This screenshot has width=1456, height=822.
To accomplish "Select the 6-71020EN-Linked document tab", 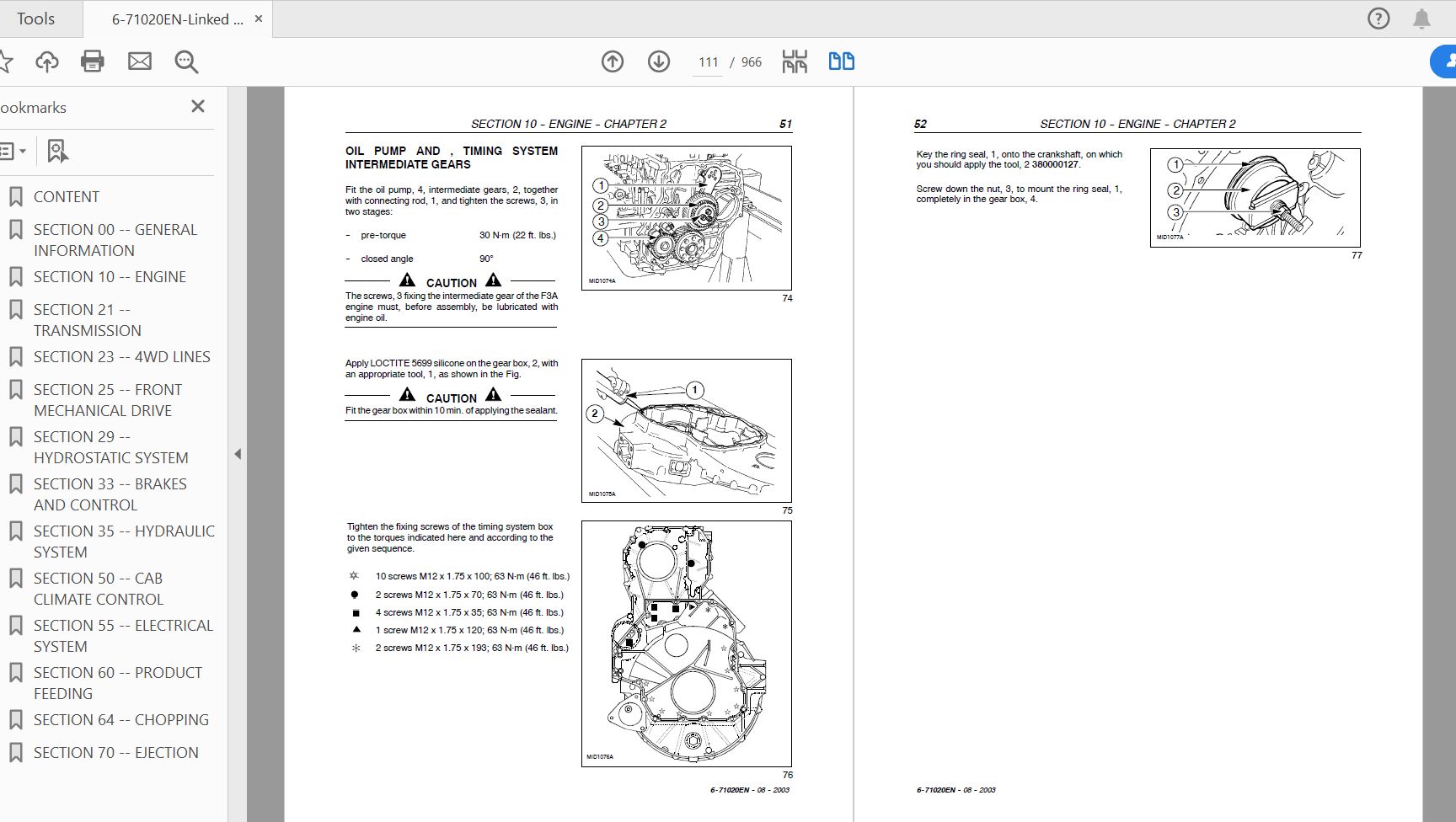I will [x=177, y=19].
